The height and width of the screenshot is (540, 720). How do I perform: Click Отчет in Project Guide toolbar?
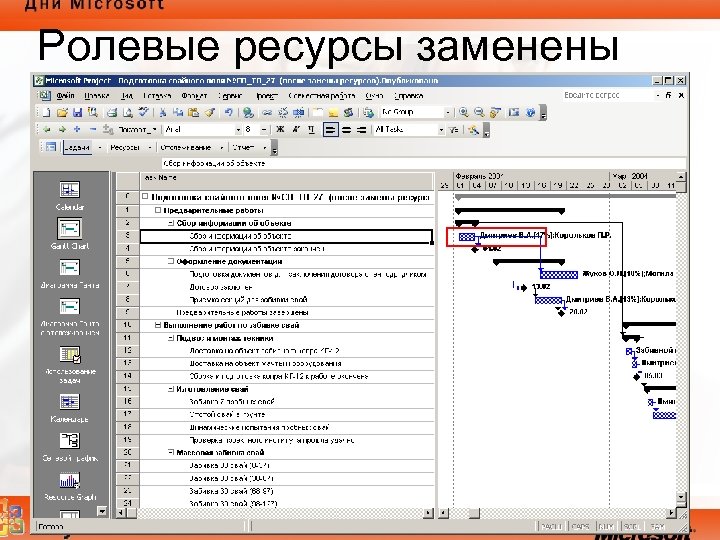pyautogui.click(x=243, y=147)
